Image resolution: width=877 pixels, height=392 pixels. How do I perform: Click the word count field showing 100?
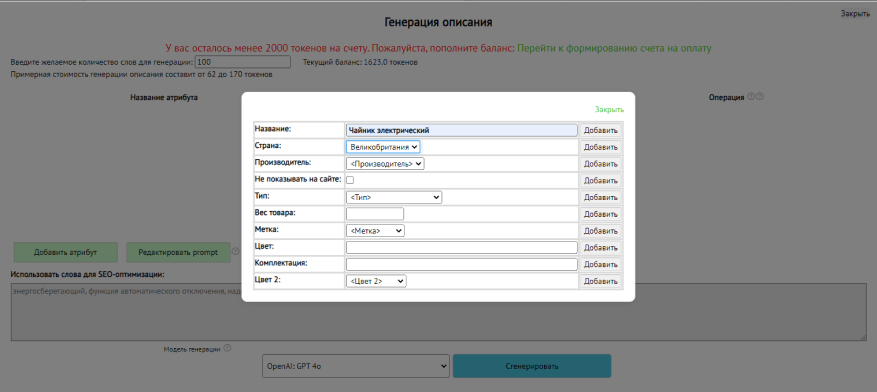pyautogui.click(x=243, y=62)
